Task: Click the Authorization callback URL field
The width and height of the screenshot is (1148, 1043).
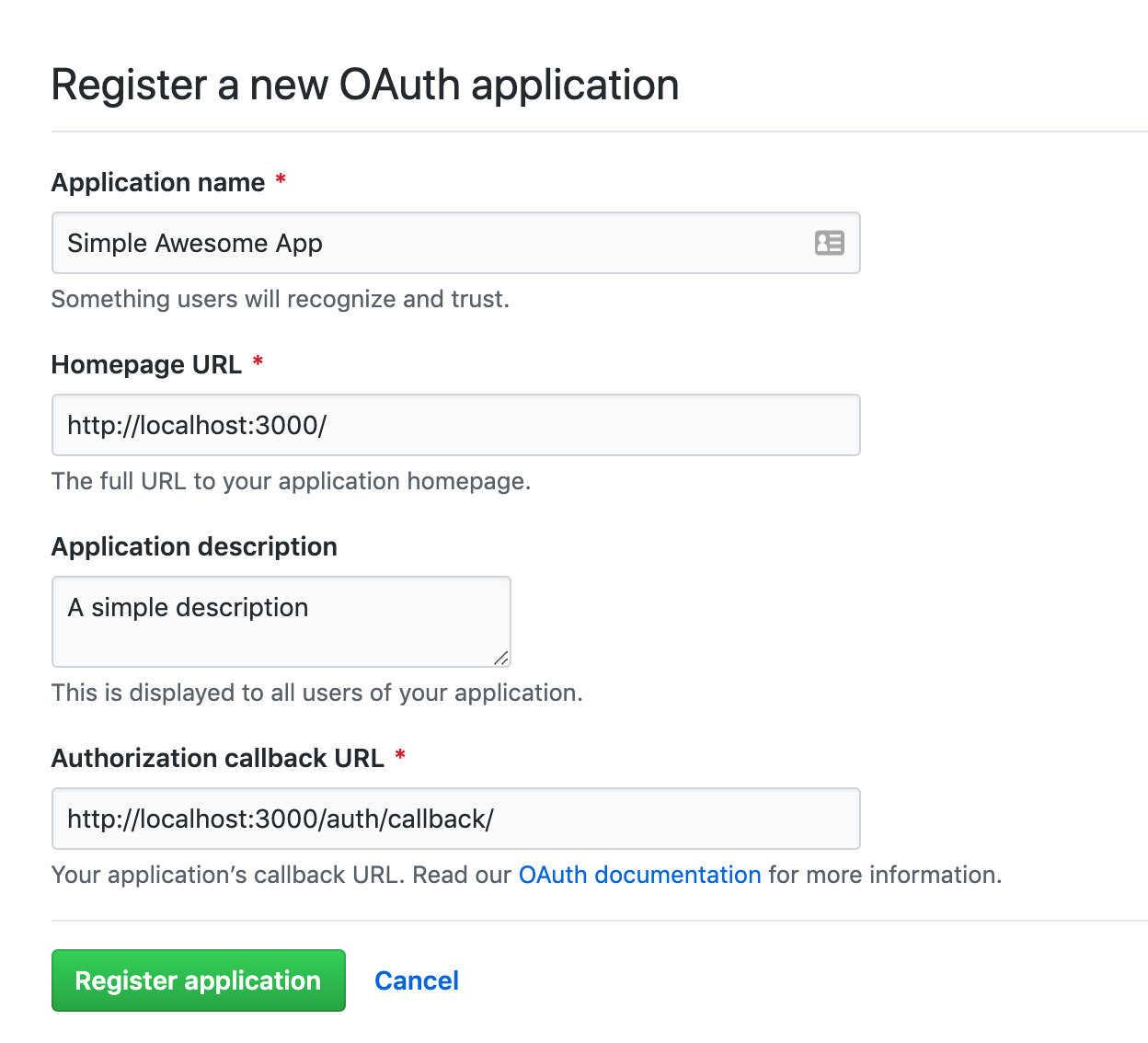Action: 456,819
